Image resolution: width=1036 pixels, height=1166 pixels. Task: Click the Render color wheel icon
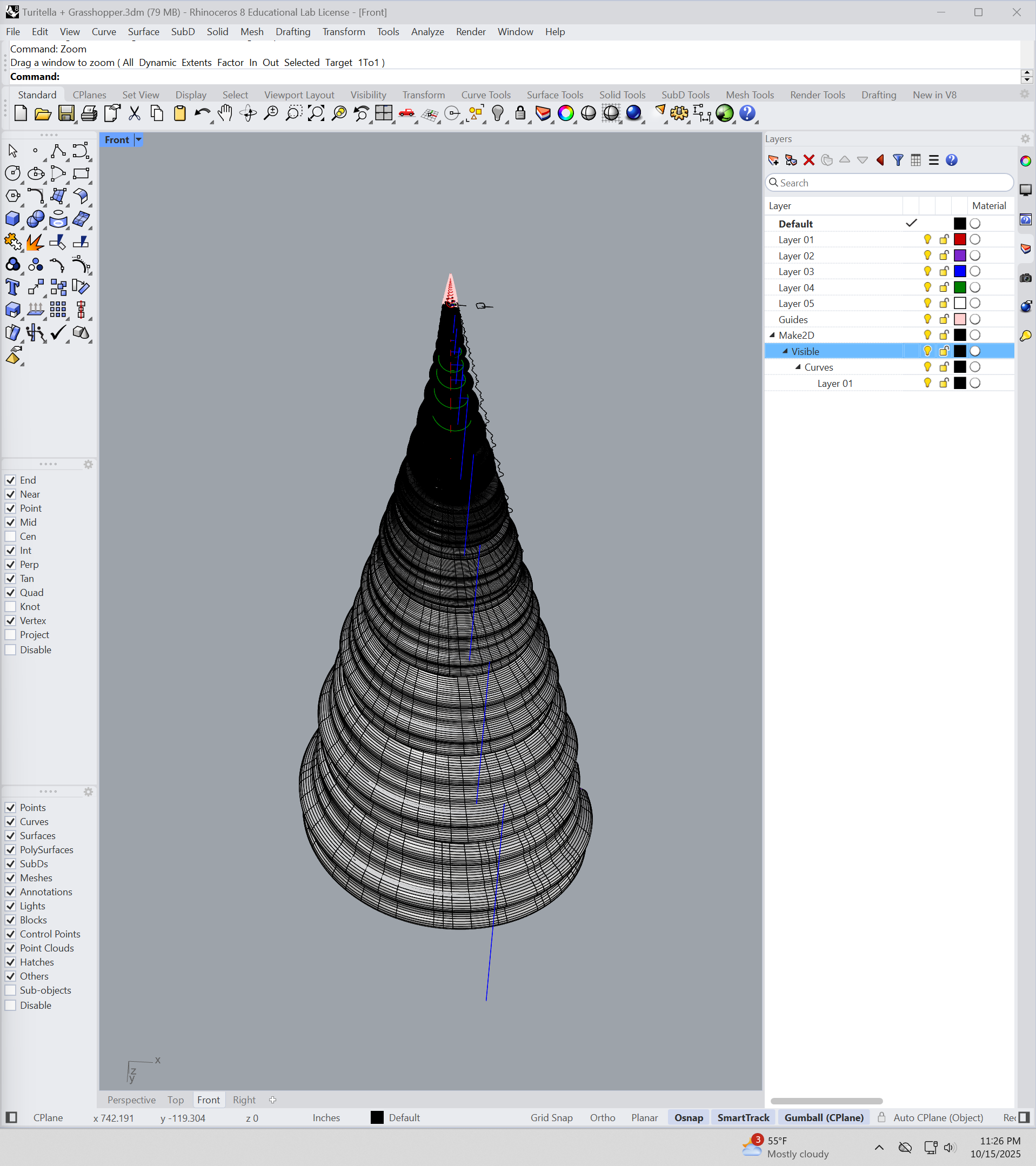[565, 113]
